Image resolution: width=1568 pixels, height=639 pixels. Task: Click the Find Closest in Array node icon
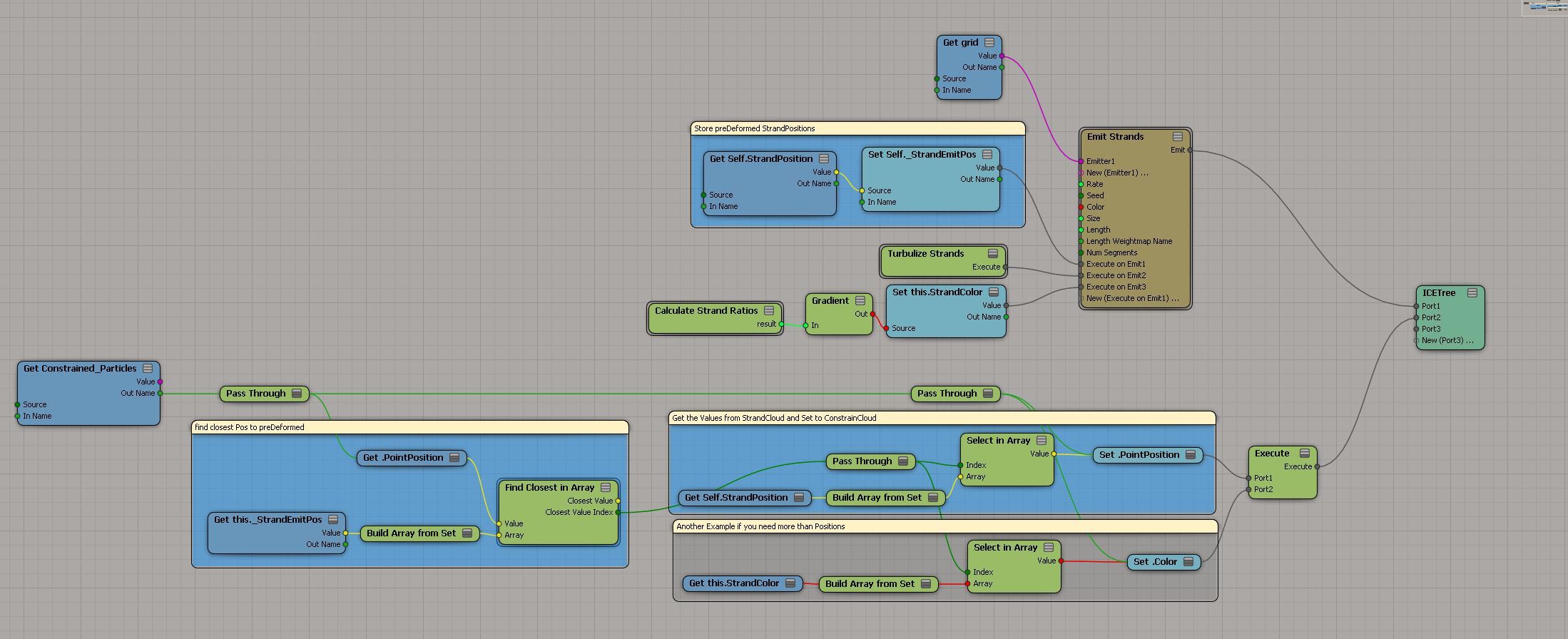tap(606, 488)
